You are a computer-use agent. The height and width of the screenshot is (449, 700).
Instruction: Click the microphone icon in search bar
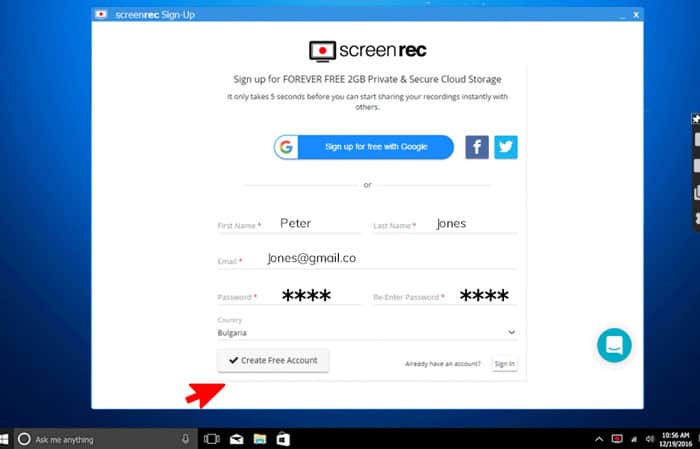pos(185,439)
